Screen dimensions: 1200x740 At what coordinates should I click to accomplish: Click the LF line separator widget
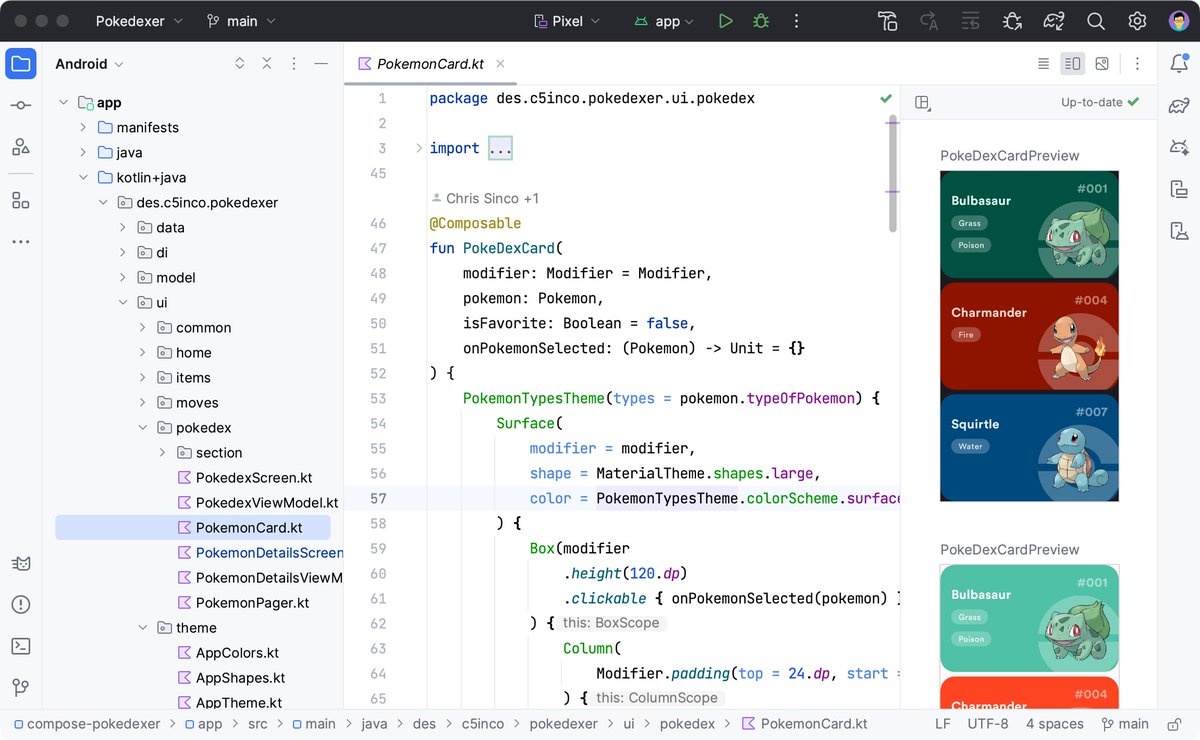click(943, 724)
